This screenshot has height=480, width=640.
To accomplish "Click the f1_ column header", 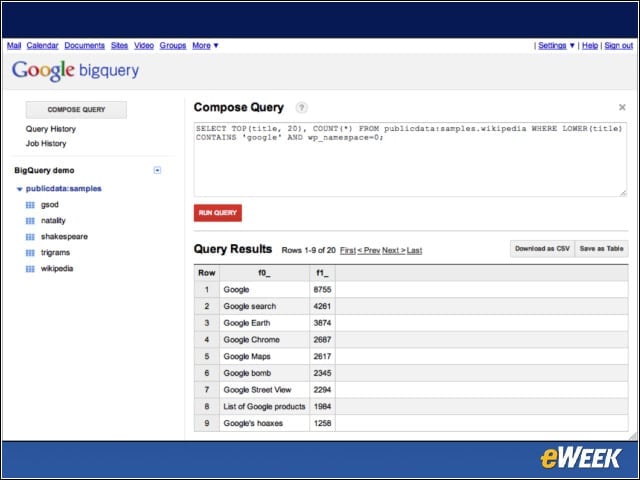I will tap(322, 273).
